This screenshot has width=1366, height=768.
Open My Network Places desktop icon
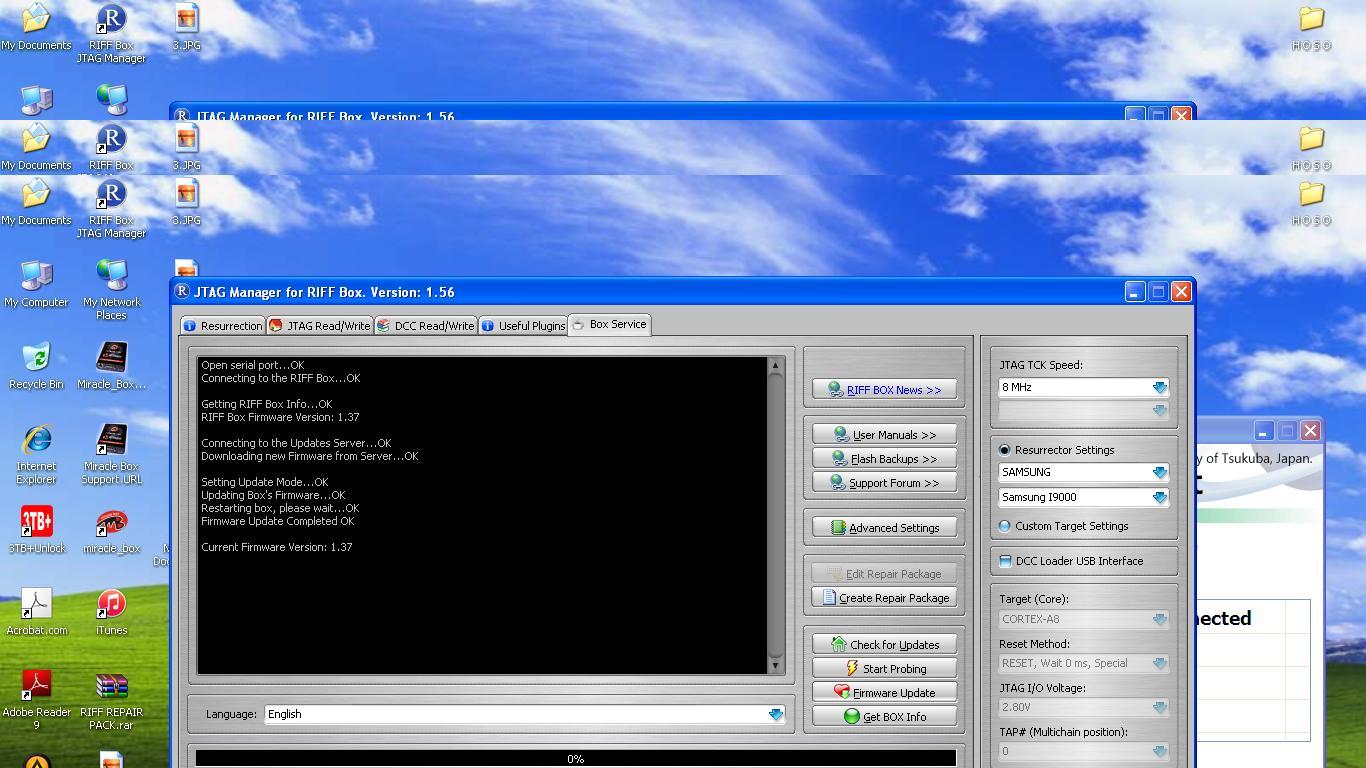(x=111, y=290)
